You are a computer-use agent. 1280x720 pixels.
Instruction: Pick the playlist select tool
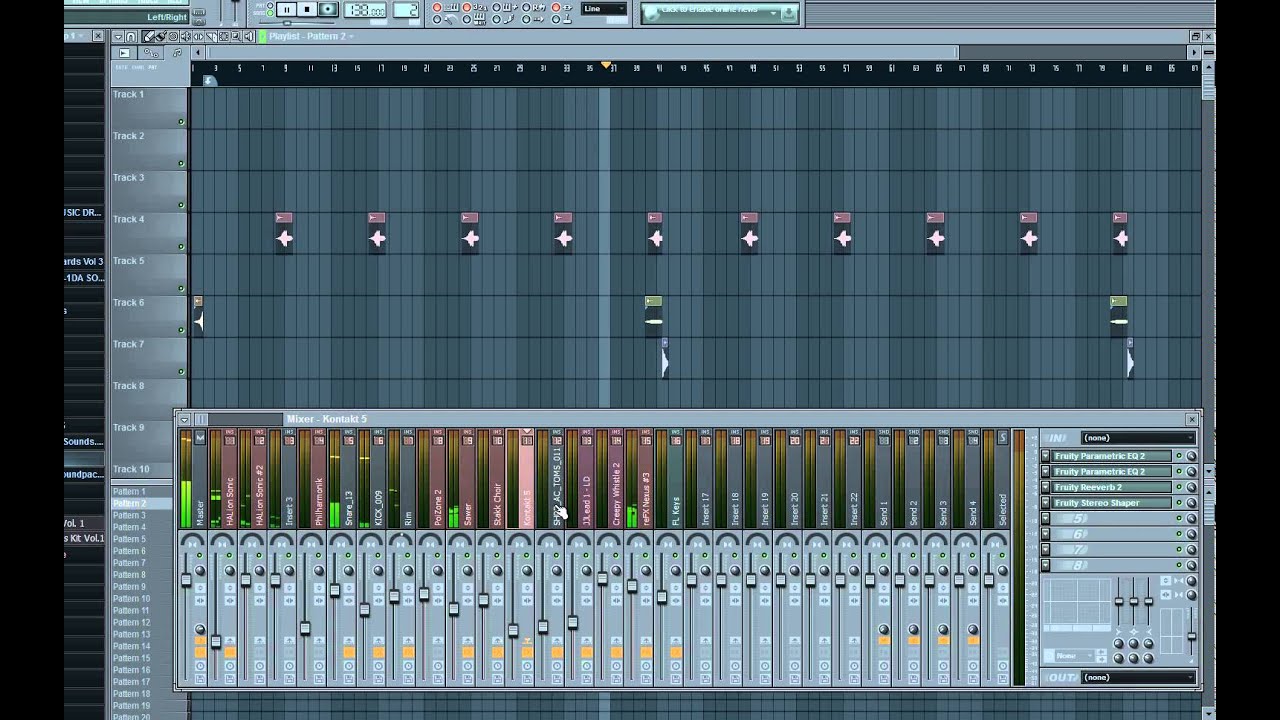pos(223,37)
